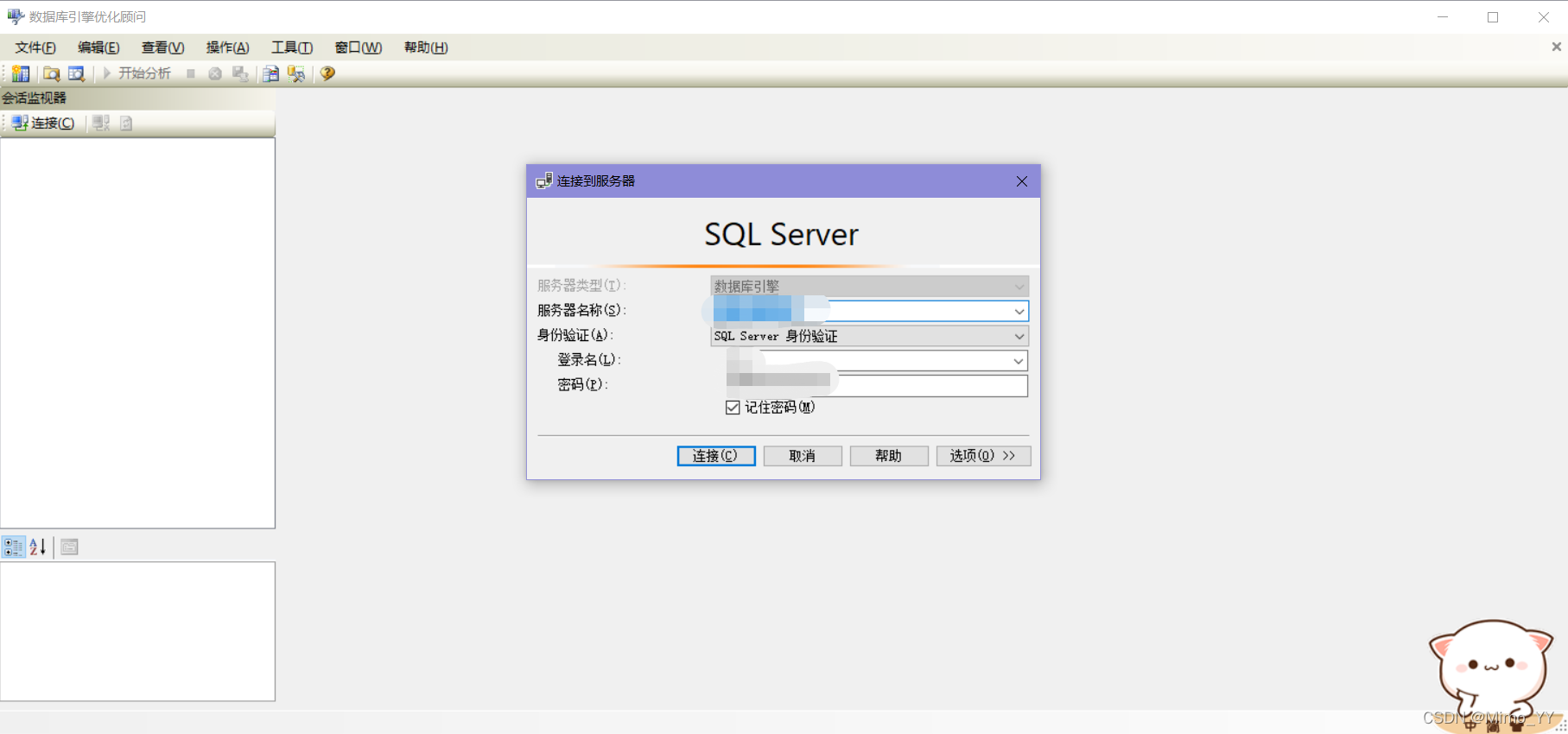Screen dimensions: 1568x734
Task: Click the 会话监视器 panel header
Action: click(137, 98)
